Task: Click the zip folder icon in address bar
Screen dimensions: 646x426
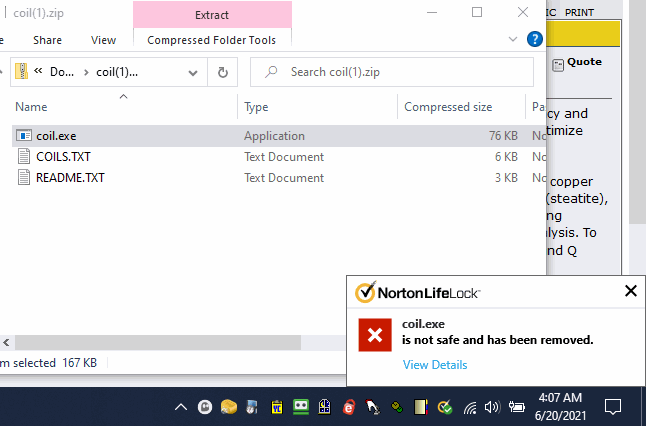Action: 21,72
